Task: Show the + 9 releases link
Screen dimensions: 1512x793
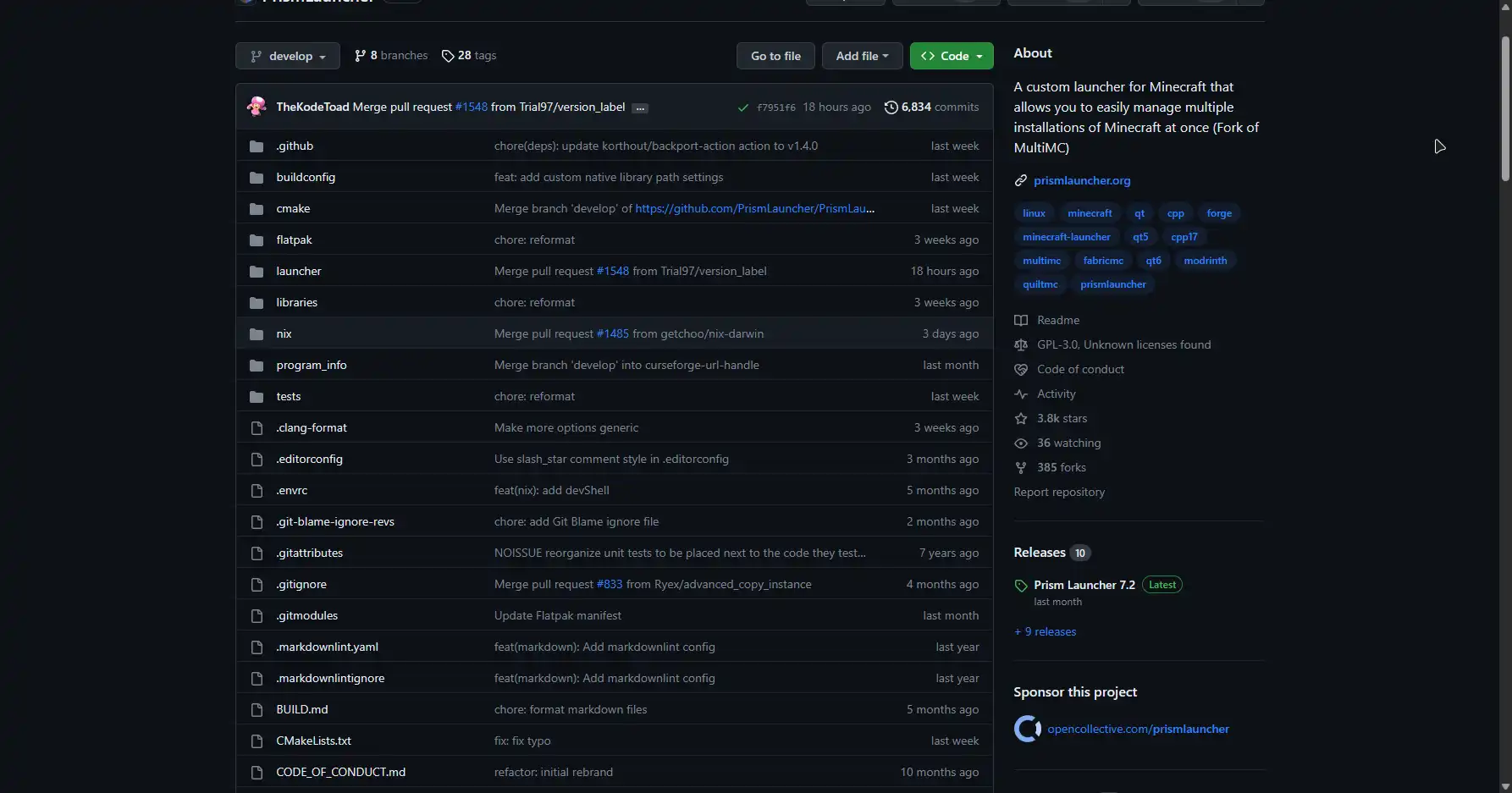Action: [x=1046, y=631]
